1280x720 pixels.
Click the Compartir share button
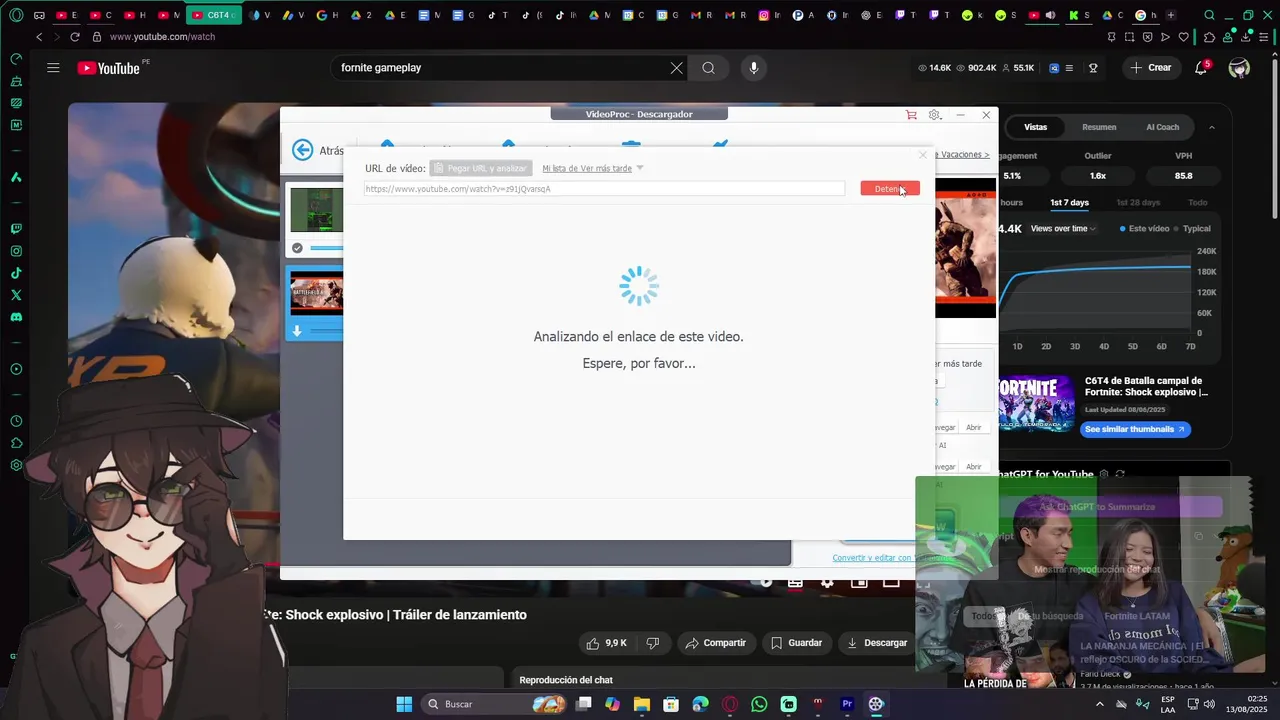tap(715, 643)
